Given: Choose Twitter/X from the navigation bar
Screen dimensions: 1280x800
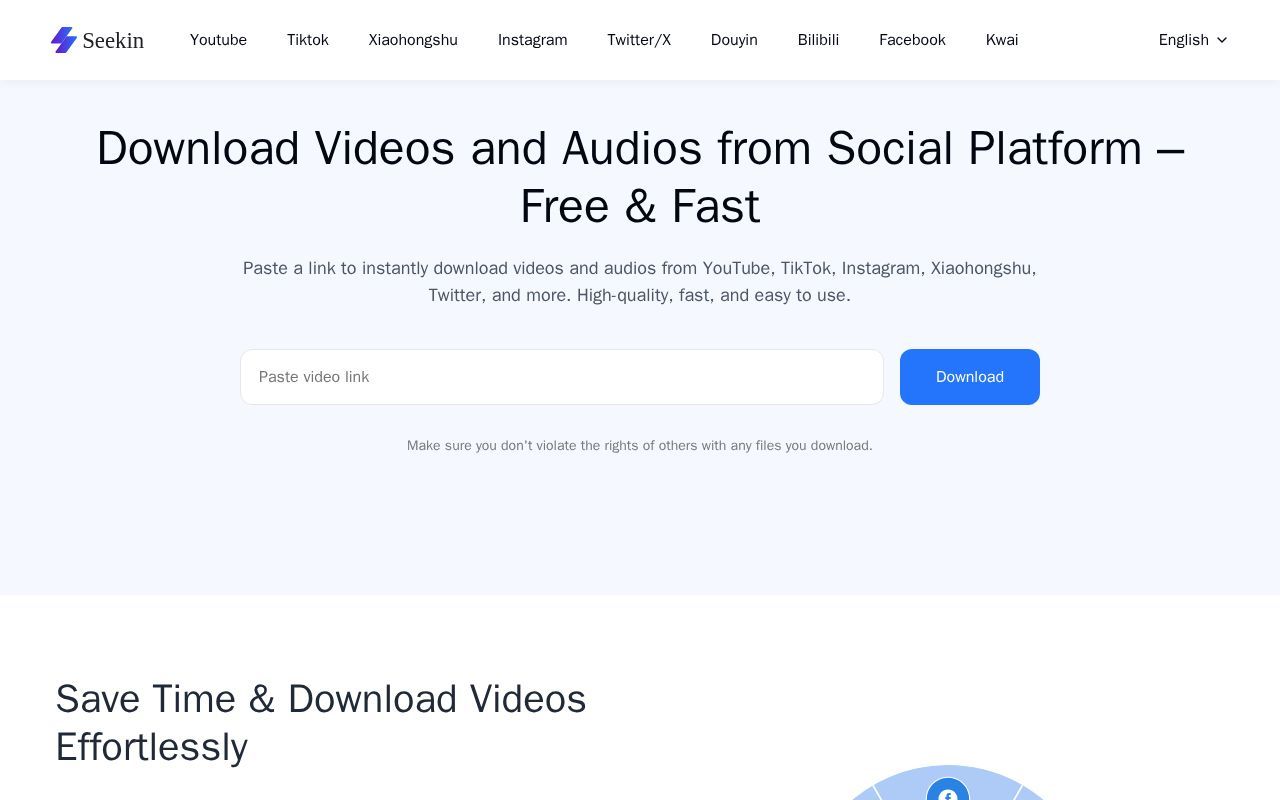Looking at the screenshot, I should pyautogui.click(x=639, y=40).
